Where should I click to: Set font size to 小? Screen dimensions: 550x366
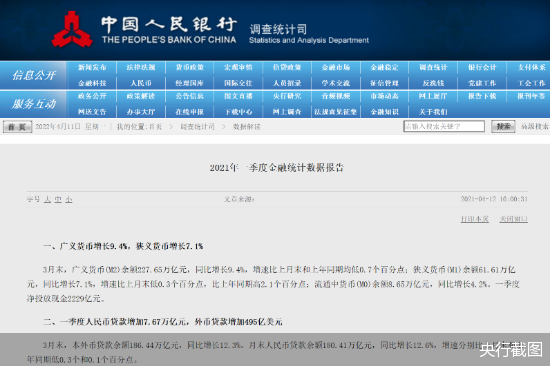[x=69, y=199]
